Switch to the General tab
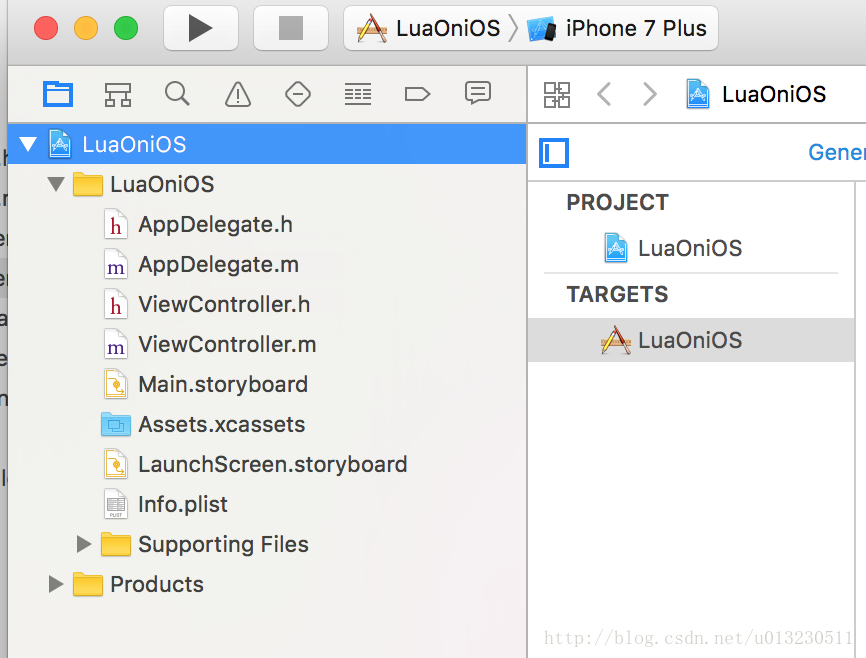The height and width of the screenshot is (658, 866). [x=836, y=153]
